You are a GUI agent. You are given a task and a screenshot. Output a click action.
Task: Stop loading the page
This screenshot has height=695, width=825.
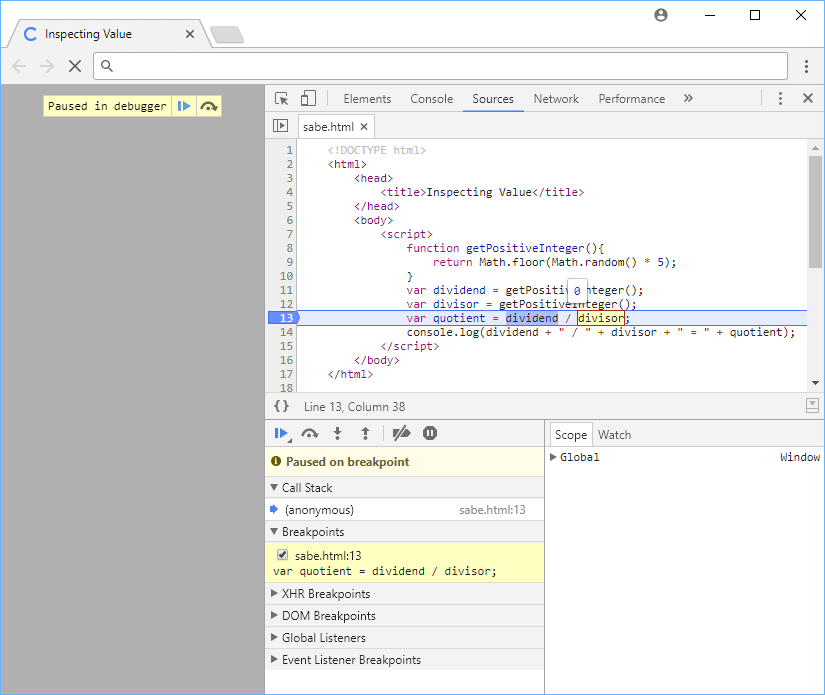point(75,66)
